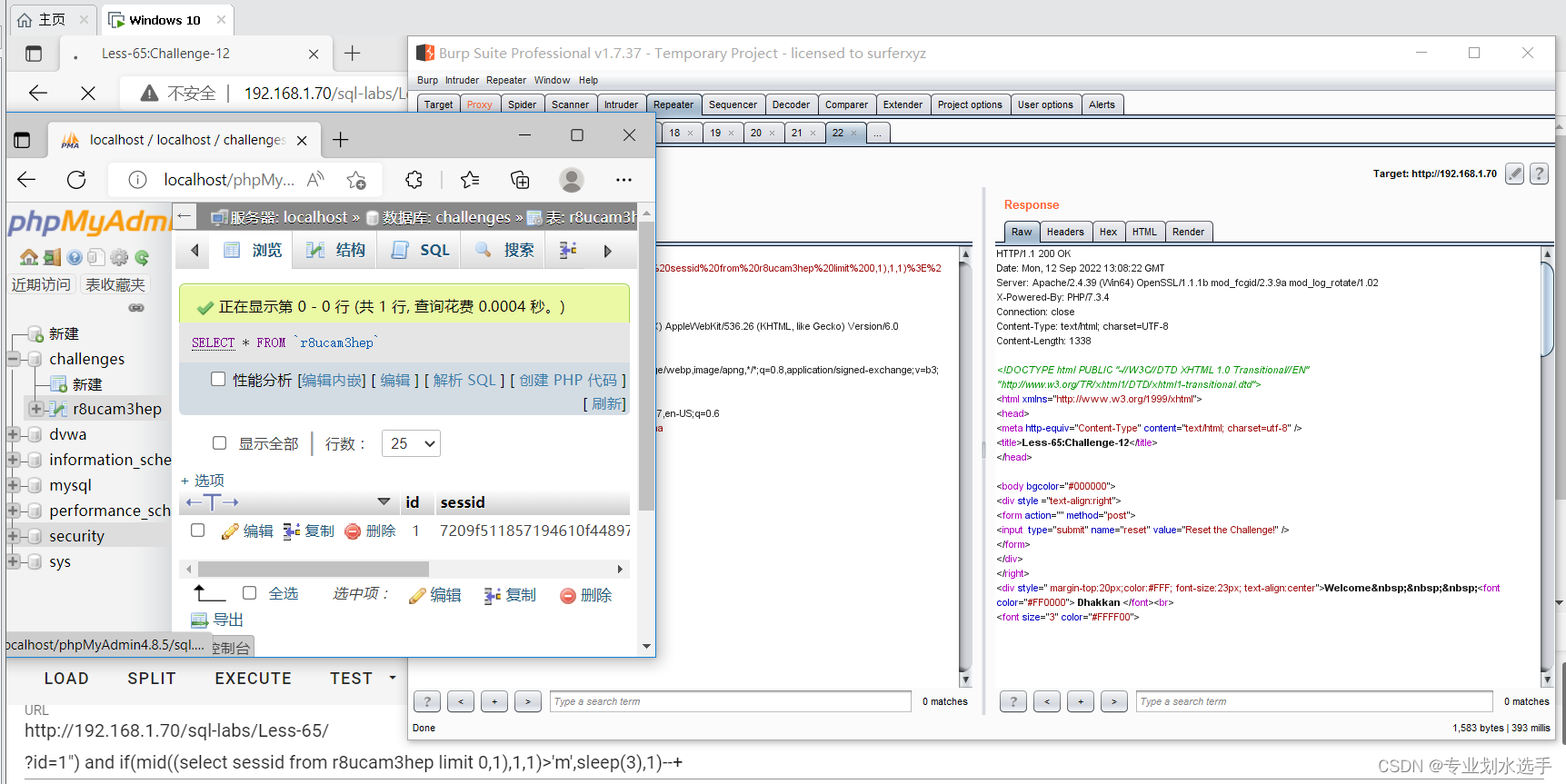Expand the dvwa database node
Viewport: 1566px width, 784px height.
(14, 434)
